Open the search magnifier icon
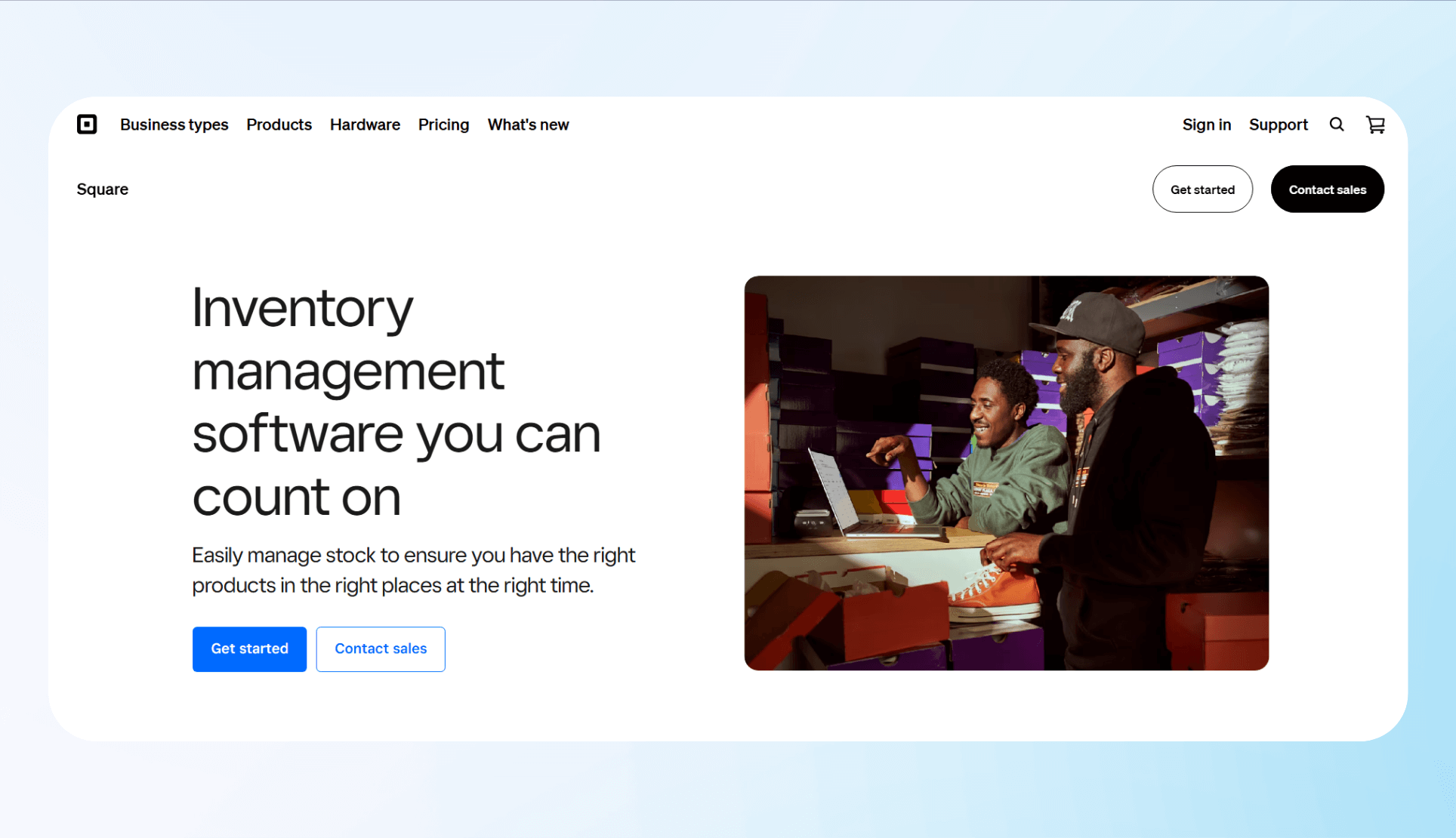 (x=1337, y=125)
